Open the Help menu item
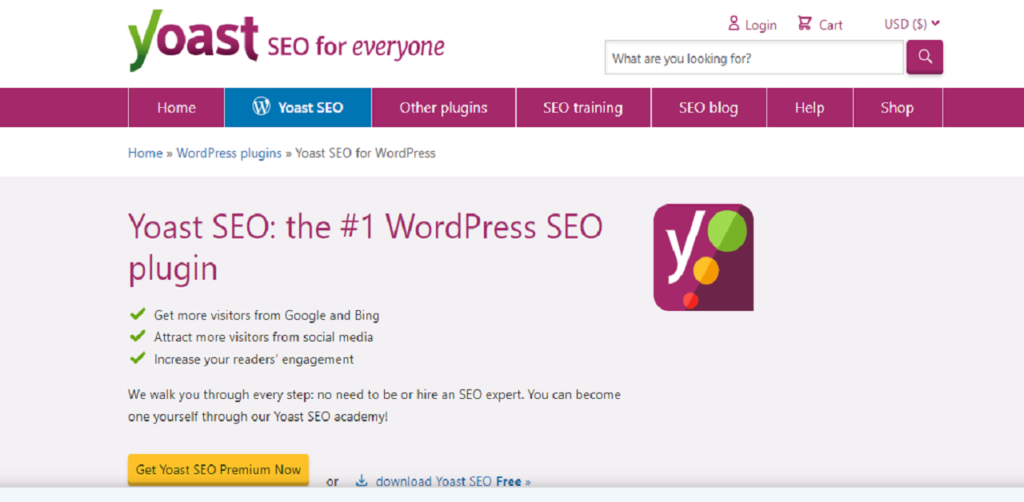1024x502 pixels. [810, 108]
